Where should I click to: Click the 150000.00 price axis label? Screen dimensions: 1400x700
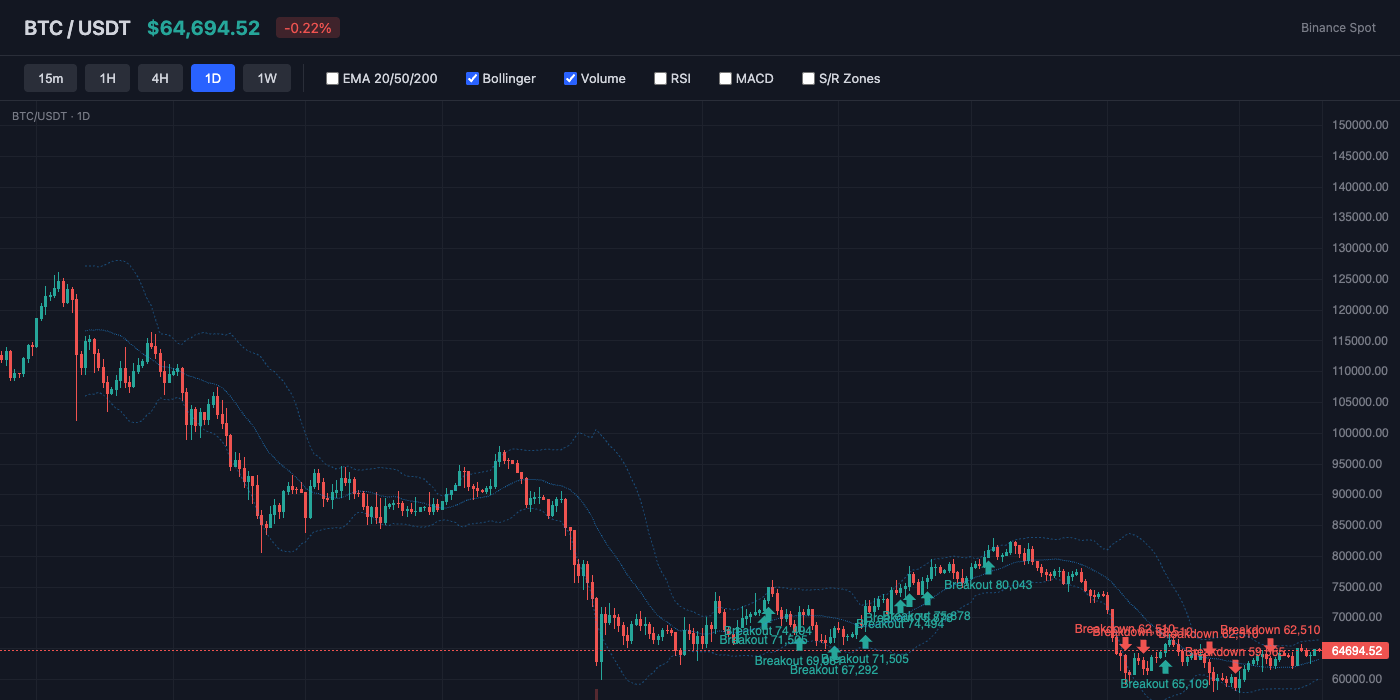coord(1361,125)
